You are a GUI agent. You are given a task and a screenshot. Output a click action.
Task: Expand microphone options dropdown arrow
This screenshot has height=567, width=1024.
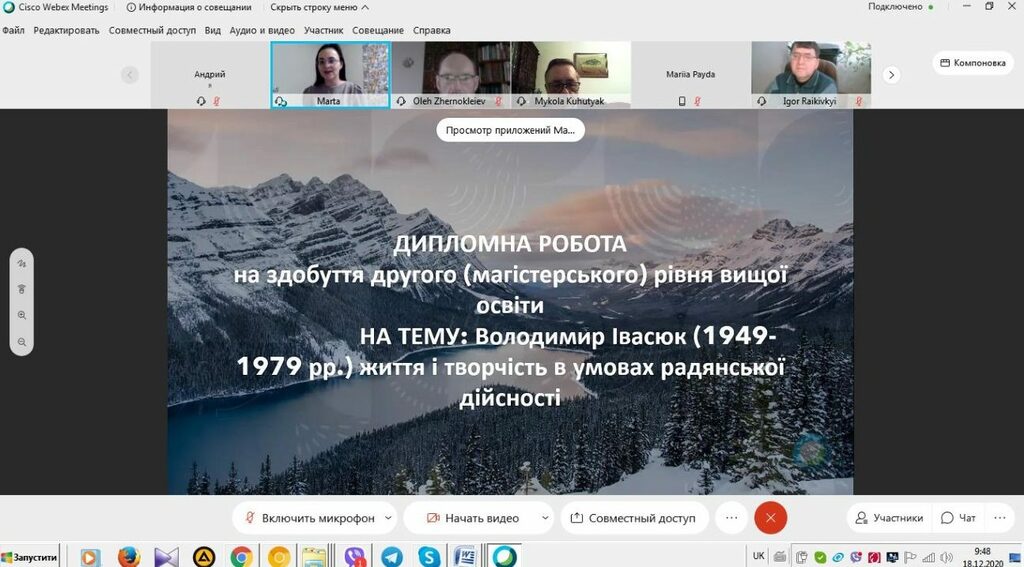pos(387,518)
